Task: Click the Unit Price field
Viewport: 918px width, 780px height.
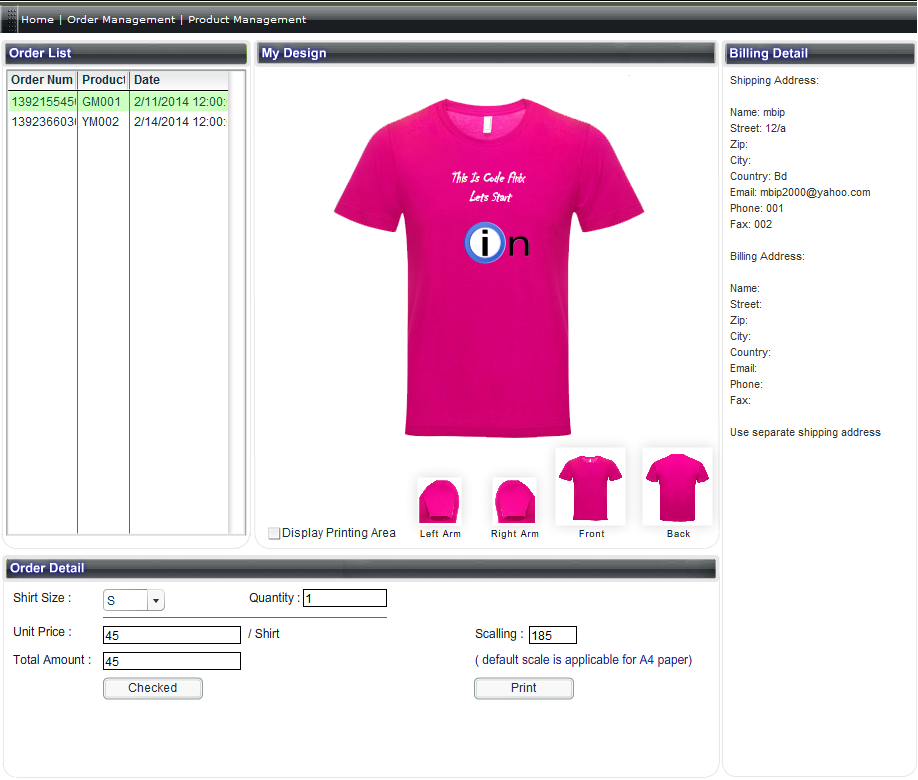Action: click(172, 635)
